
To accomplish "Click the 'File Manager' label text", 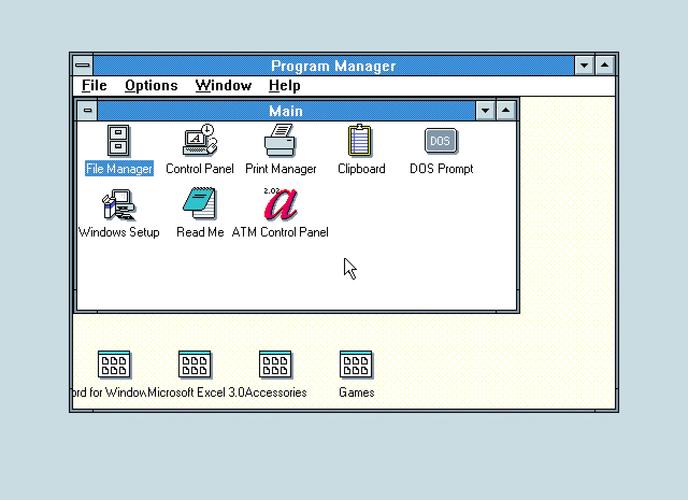I will click(119, 169).
